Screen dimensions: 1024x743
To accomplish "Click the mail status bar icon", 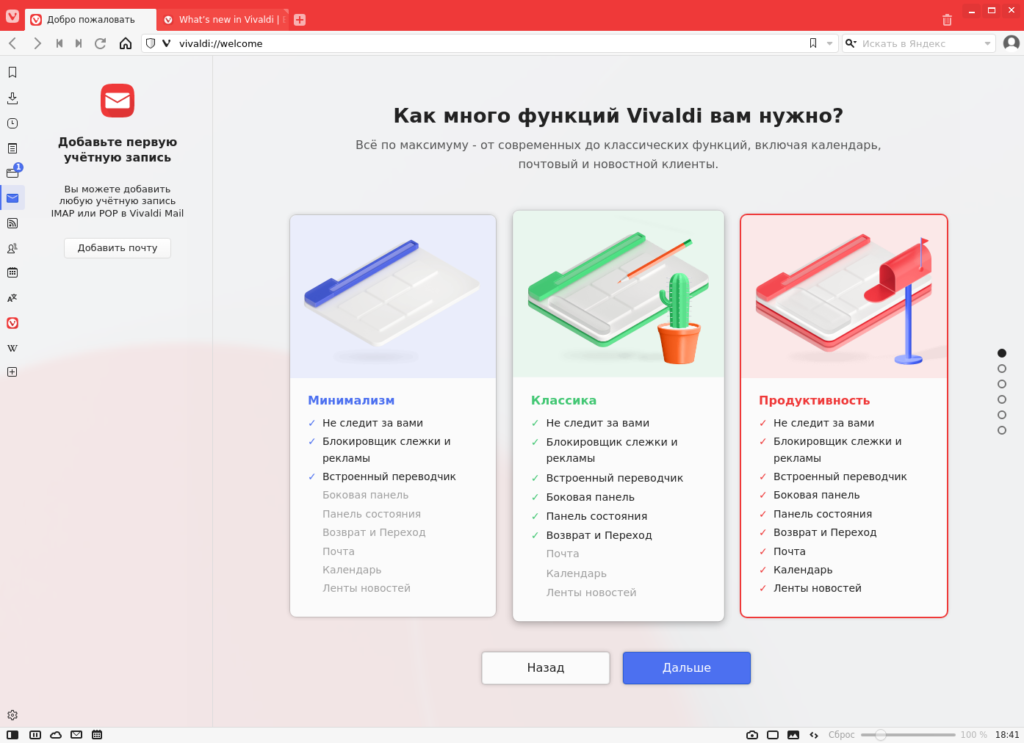I will 76,735.
